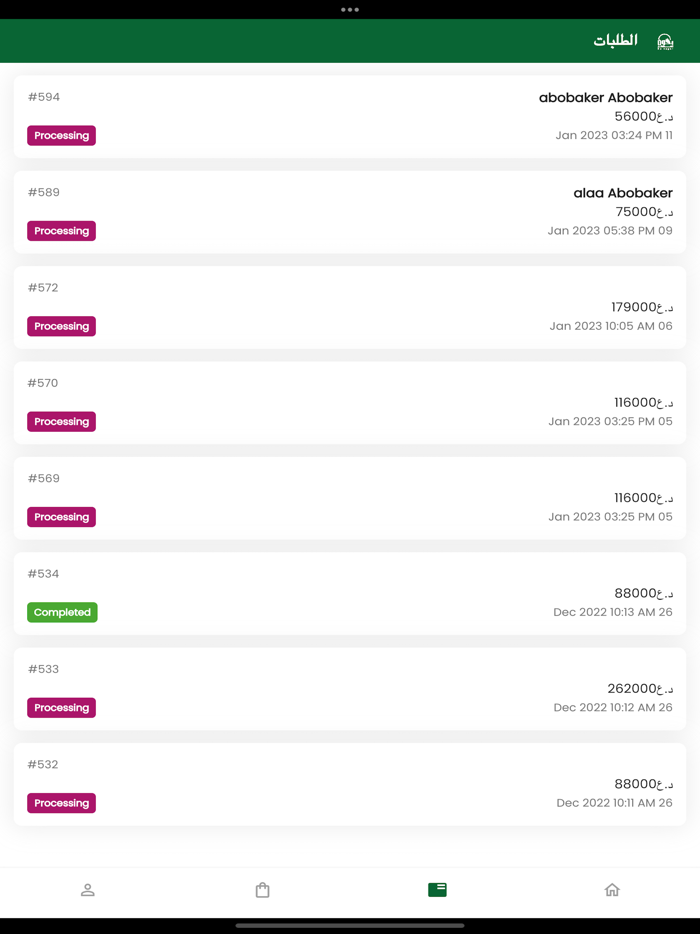Tap the Dec 2022 10:13 AM date
This screenshot has width=700, height=934.
(612, 612)
